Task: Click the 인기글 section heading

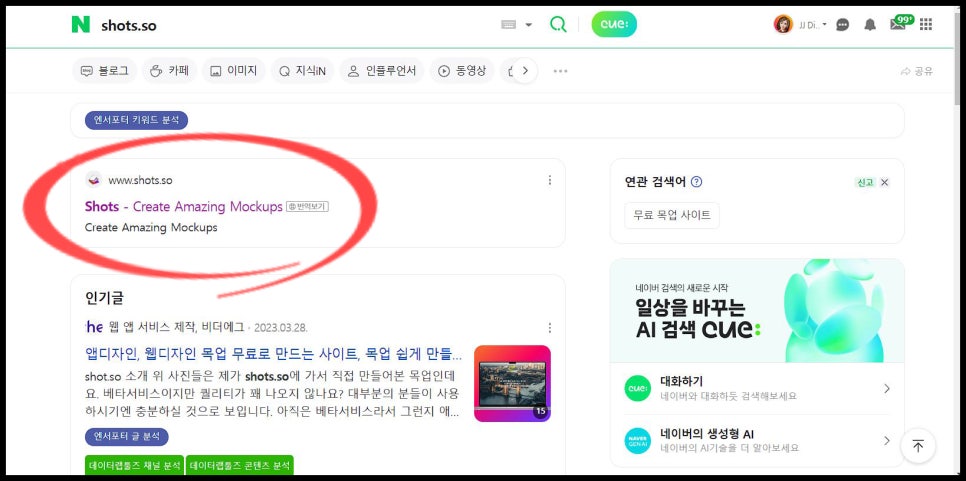Action: [104, 298]
